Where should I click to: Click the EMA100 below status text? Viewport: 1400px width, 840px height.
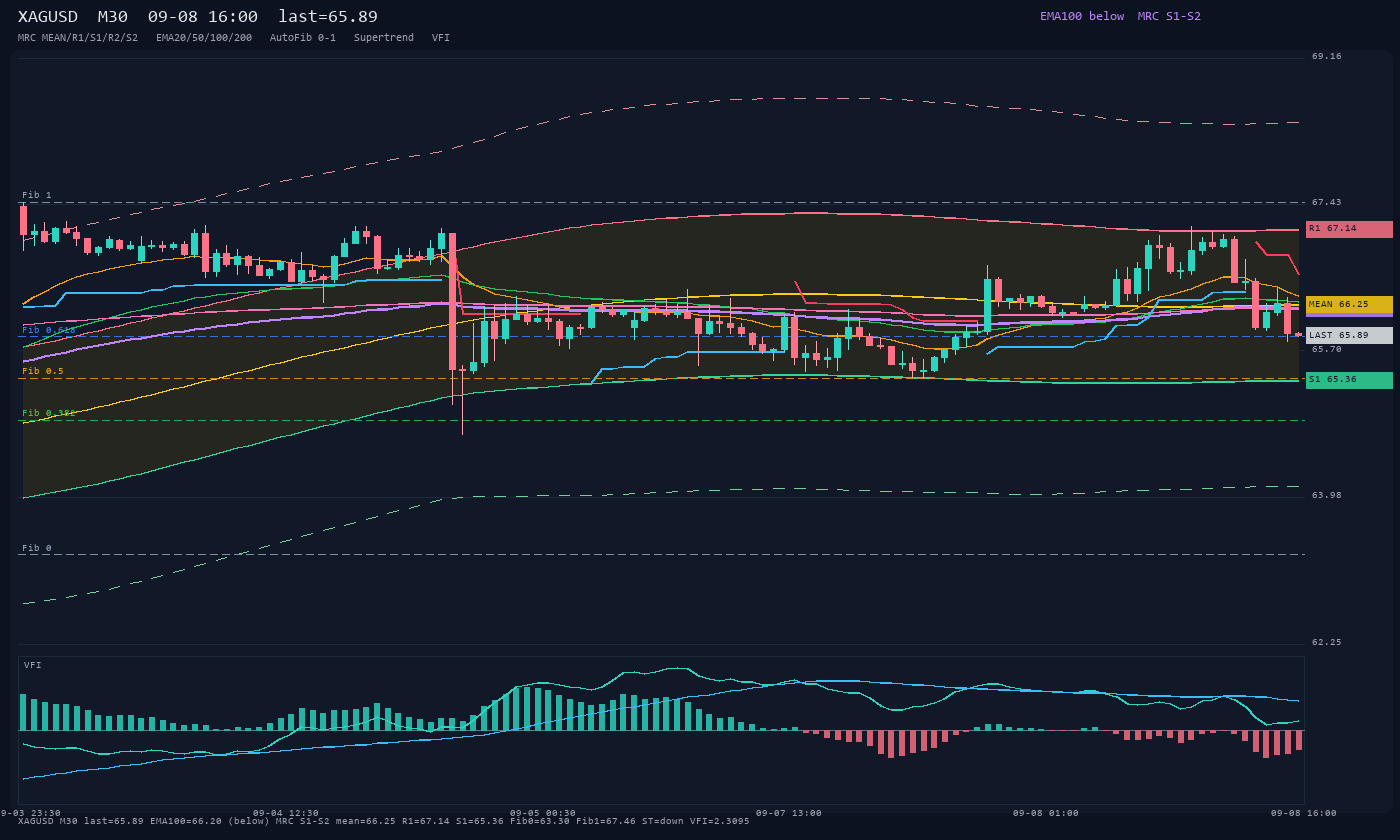pos(1082,16)
